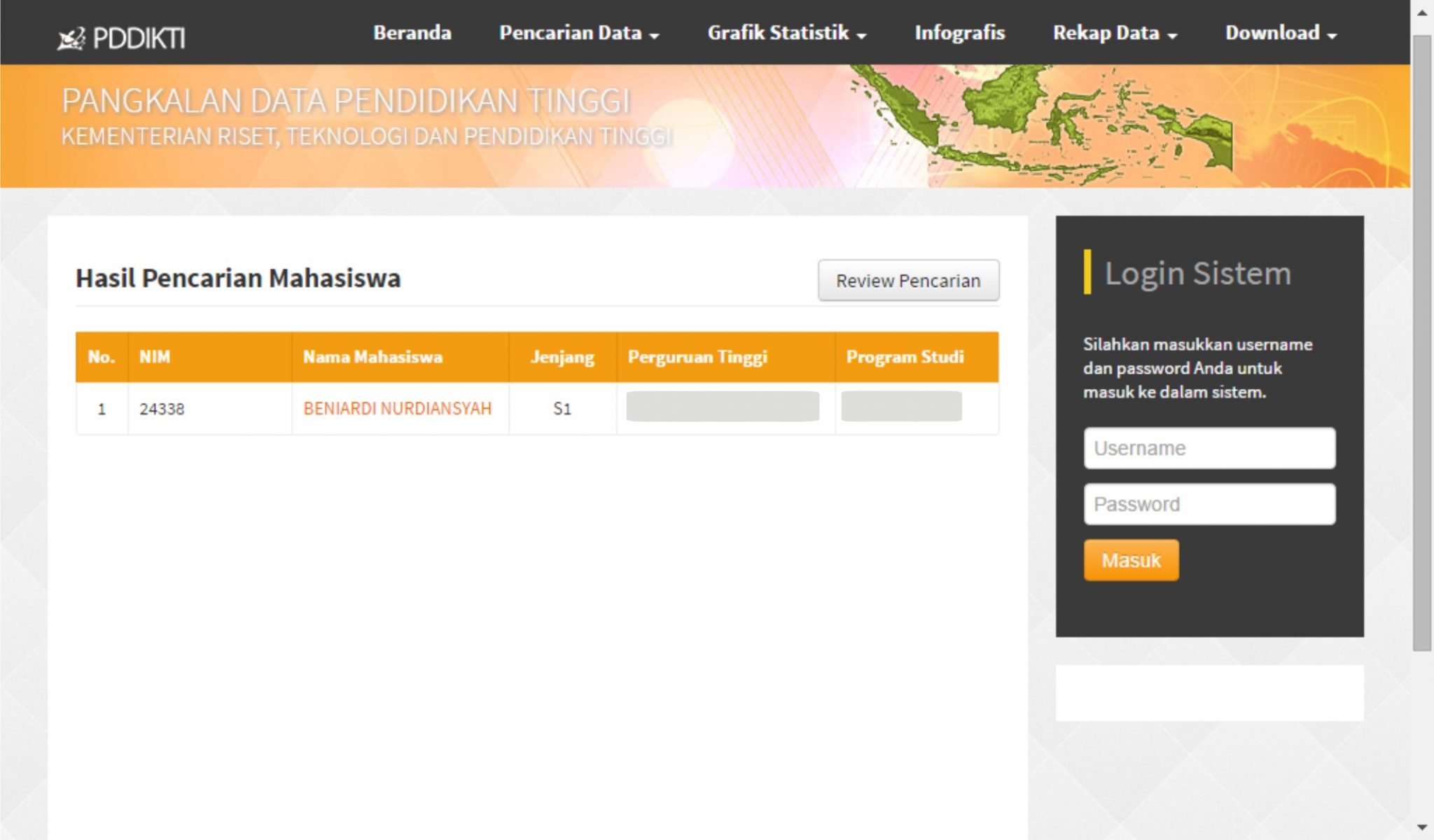Expand the Grafik Statistik dropdown
The height and width of the screenshot is (840, 1434).
coord(786,33)
